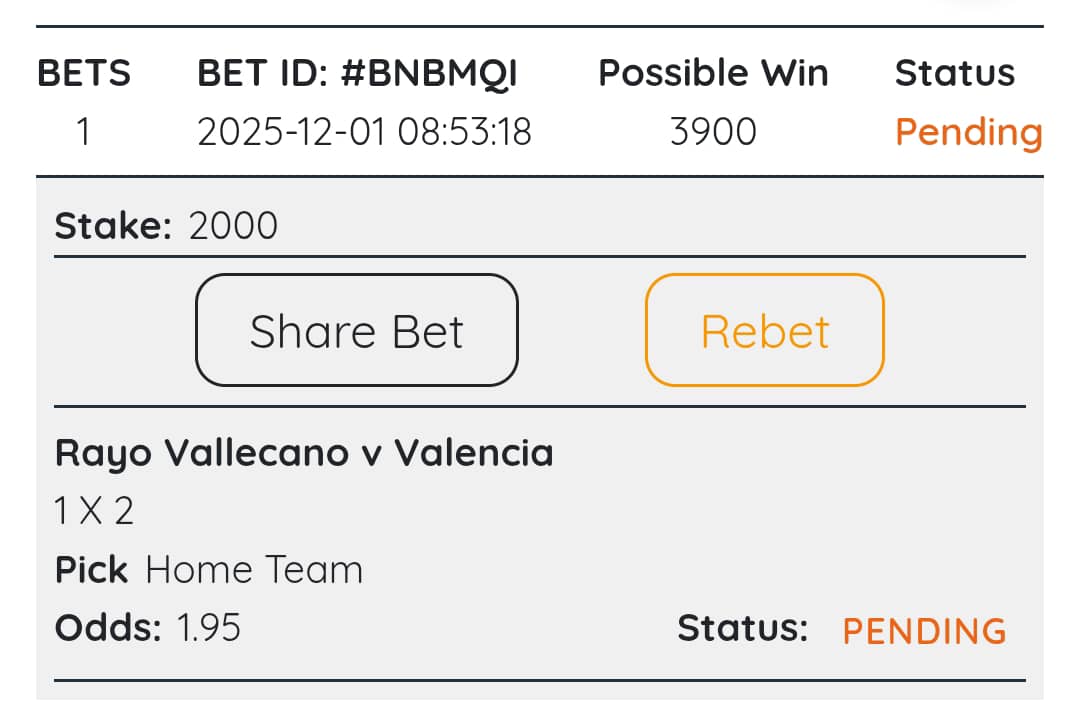This screenshot has height=726, width=1080.
Task: Click the Home Team pick value
Action: (254, 570)
